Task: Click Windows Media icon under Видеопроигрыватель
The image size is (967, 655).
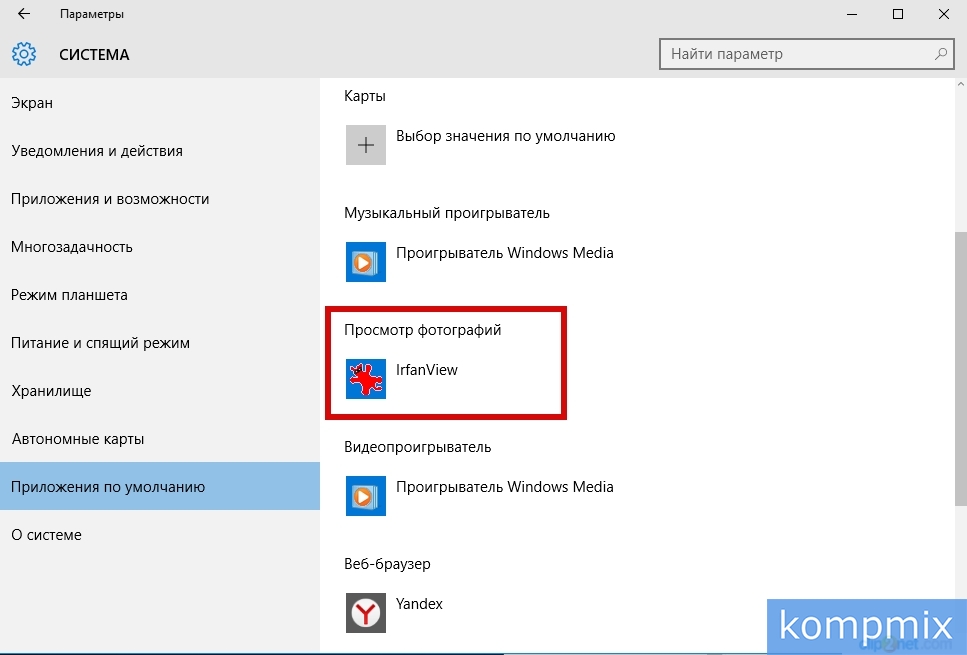Action: 366,496
